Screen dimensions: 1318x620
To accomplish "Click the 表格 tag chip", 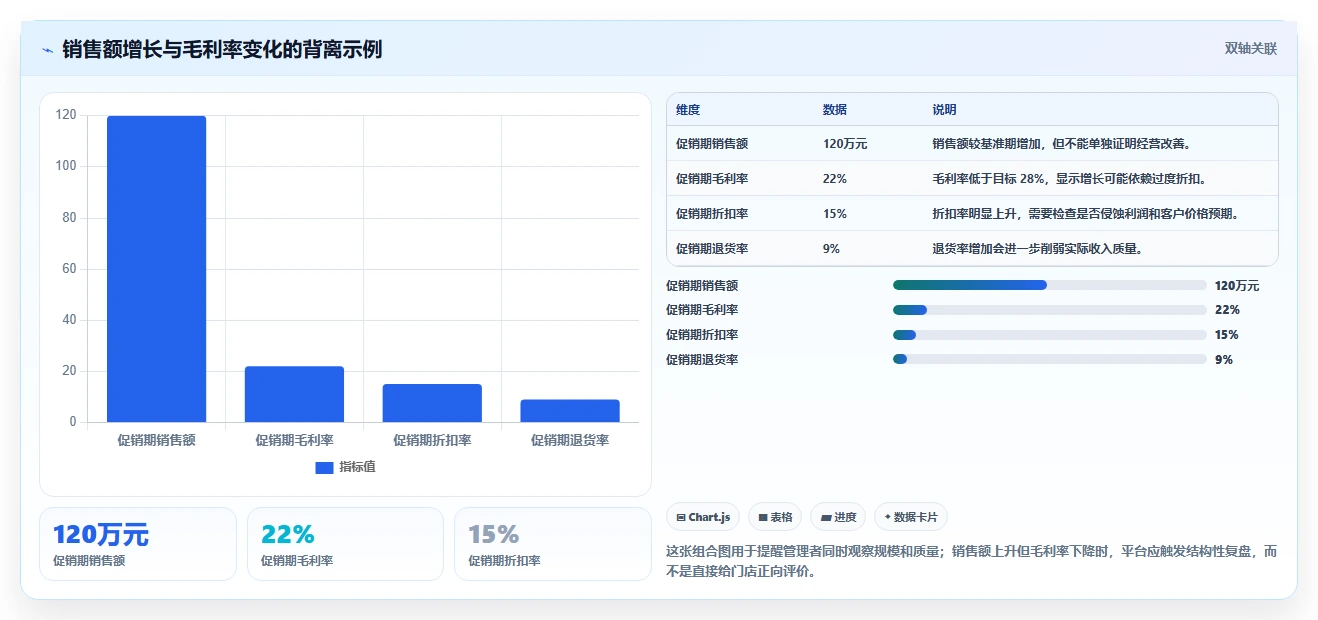I will pos(775,517).
